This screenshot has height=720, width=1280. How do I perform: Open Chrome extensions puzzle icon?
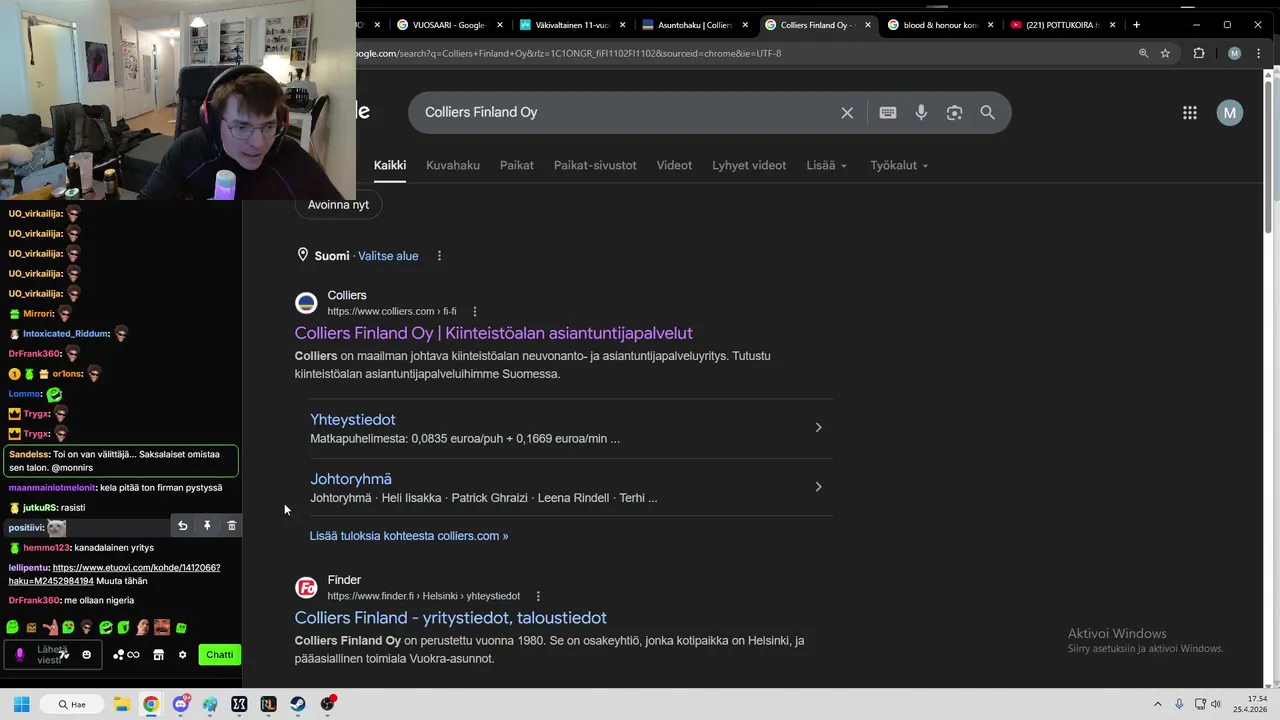pyautogui.click(x=1199, y=53)
